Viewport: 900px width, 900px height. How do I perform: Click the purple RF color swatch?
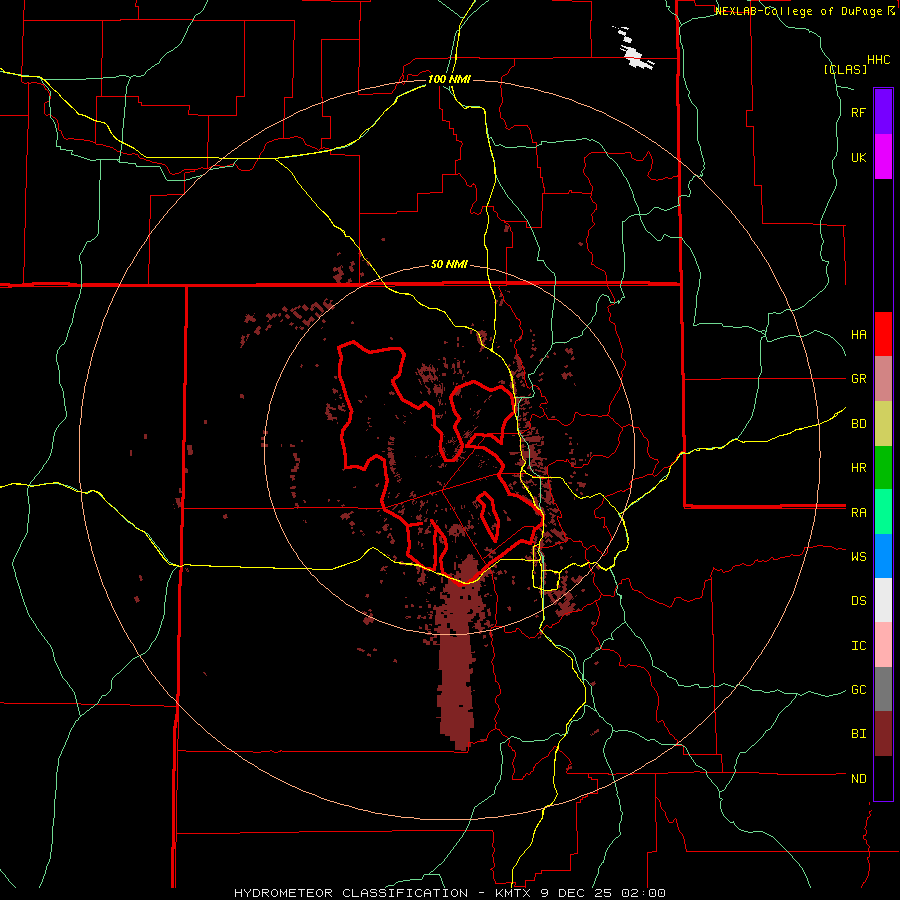(883, 111)
